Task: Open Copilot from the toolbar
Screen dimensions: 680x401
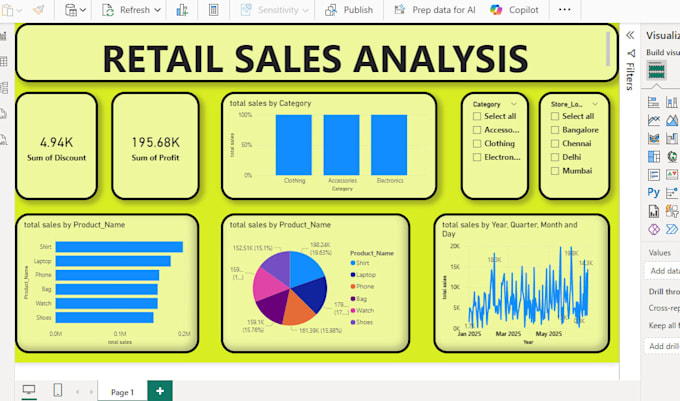Action: [x=514, y=10]
